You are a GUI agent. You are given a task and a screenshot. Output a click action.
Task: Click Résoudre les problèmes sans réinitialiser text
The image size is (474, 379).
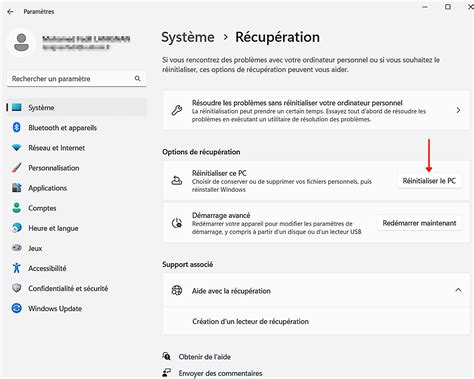pyautogui.click(x=297, y=103)
